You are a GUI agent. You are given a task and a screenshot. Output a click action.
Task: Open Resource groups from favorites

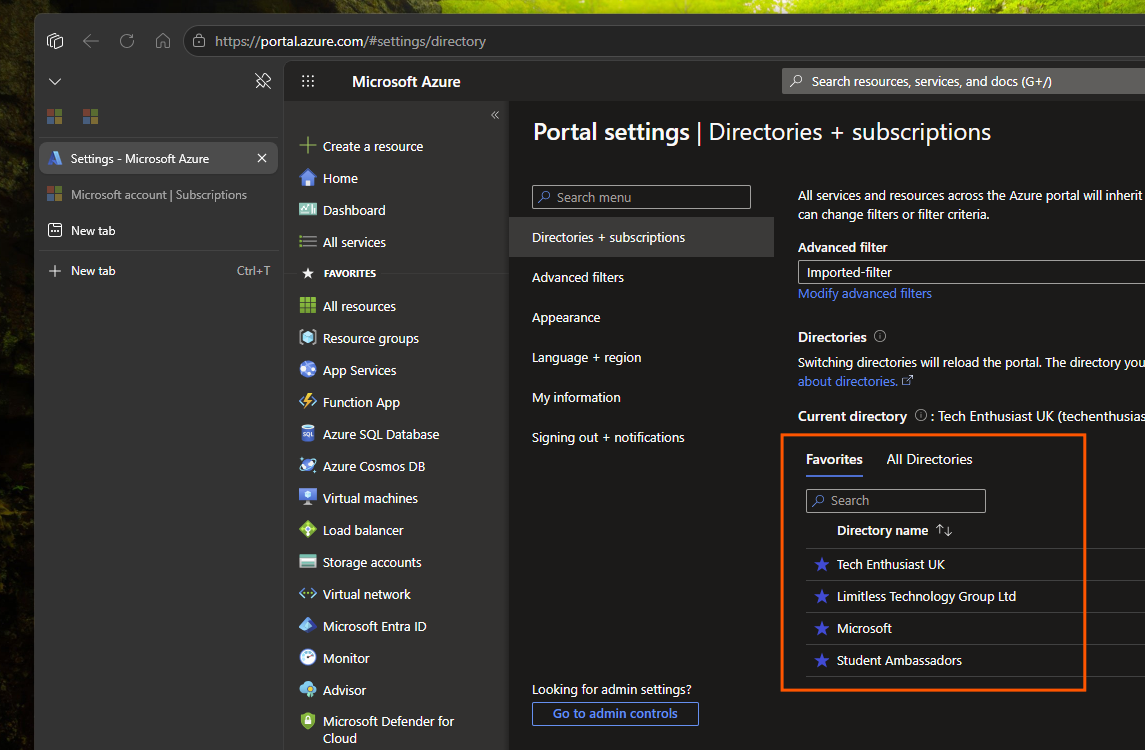pos(370,338)
